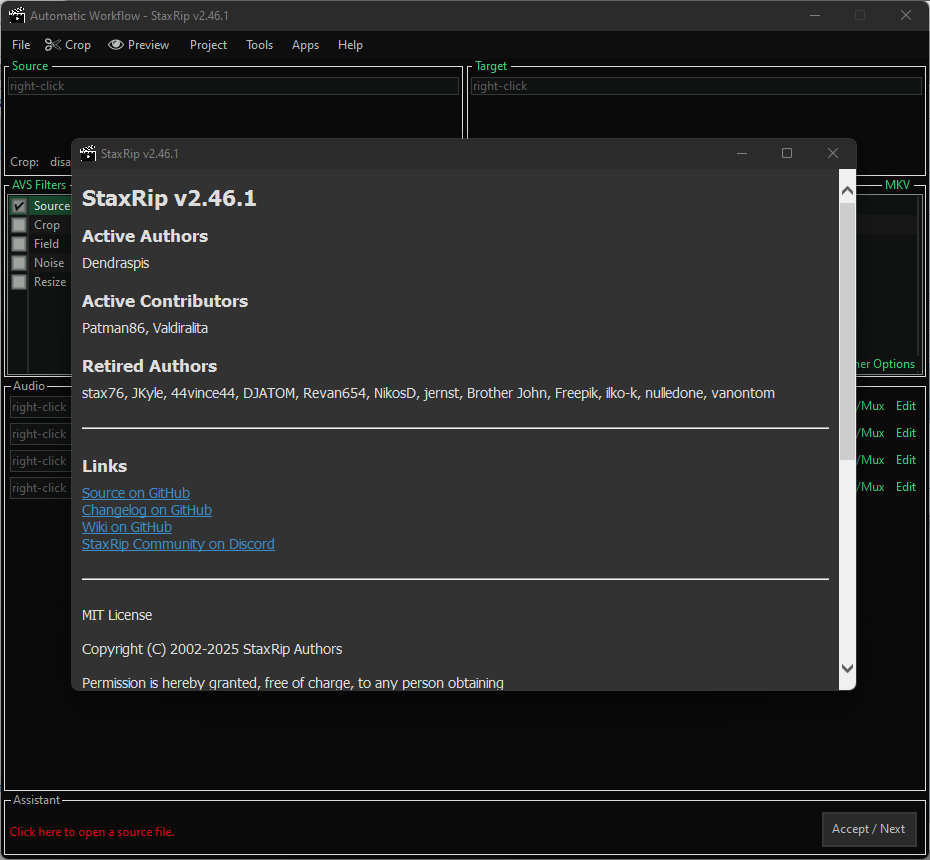Minimize the Automatic Workflow main window
The image size is (930, 860).
tap(815, 15)
